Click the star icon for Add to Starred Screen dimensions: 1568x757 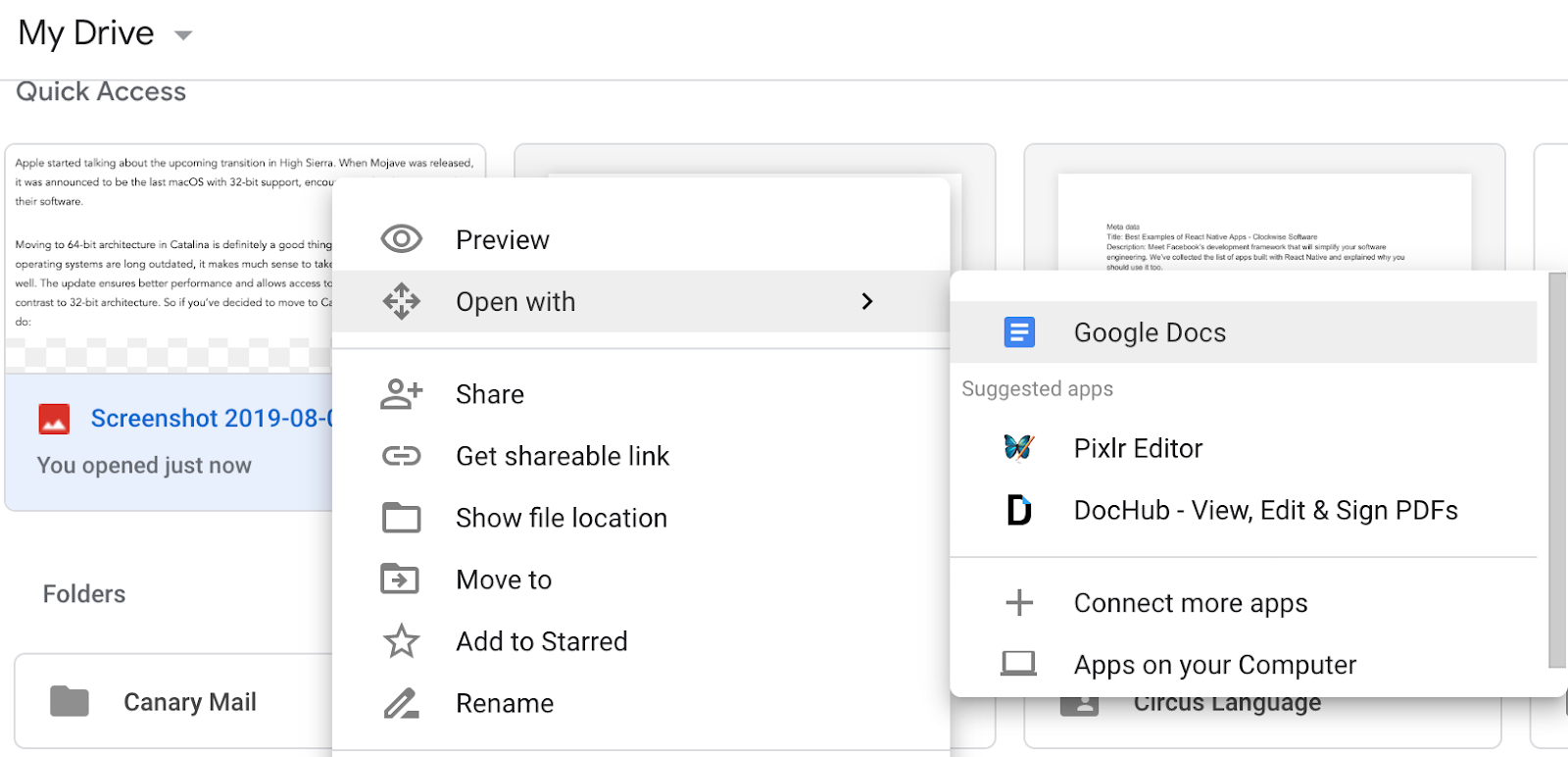[x=401, y=641]
